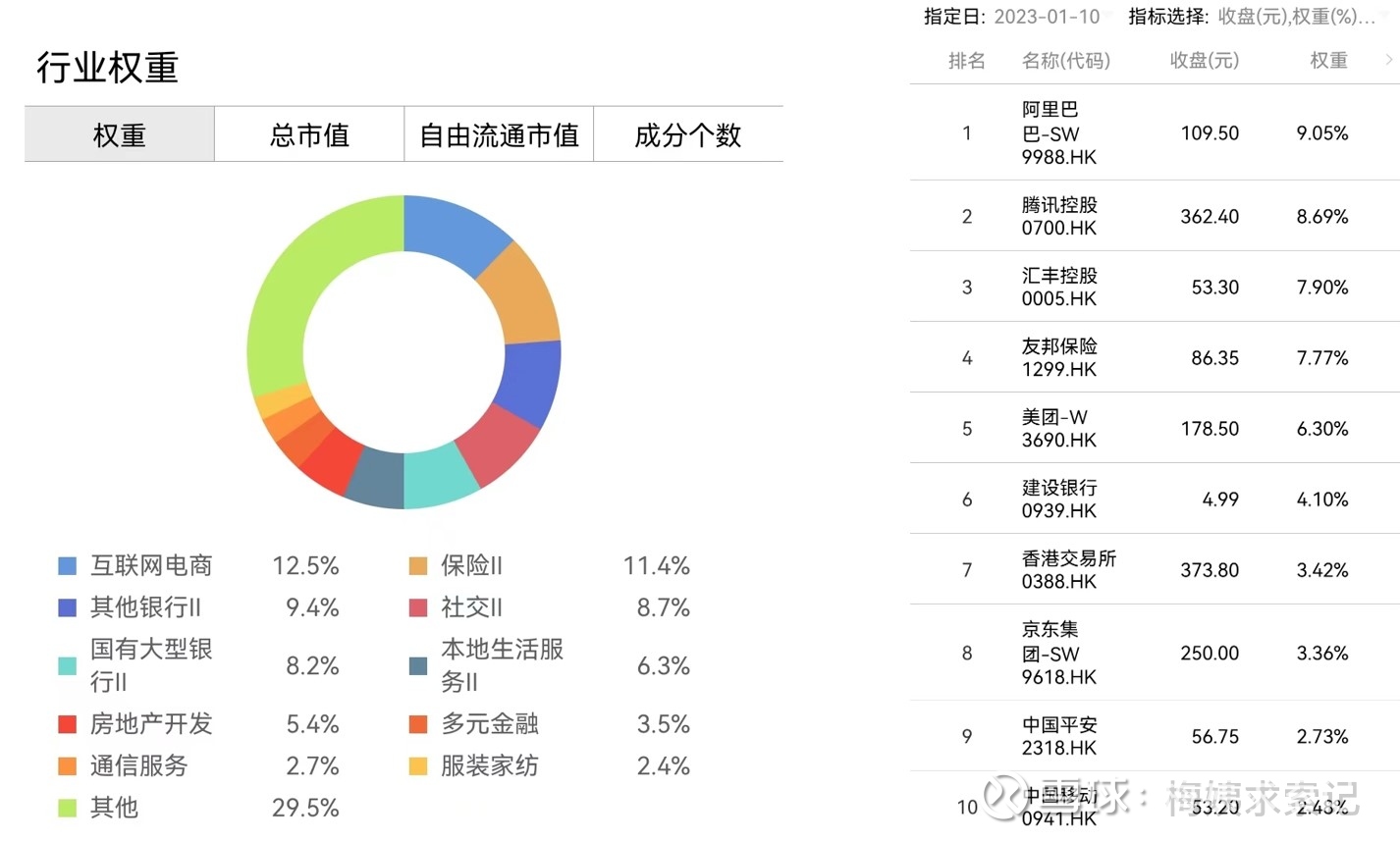Viewport: 1400px width, 841px height.
Task: Expand the 权重 column chevron
Action: 1387,60
